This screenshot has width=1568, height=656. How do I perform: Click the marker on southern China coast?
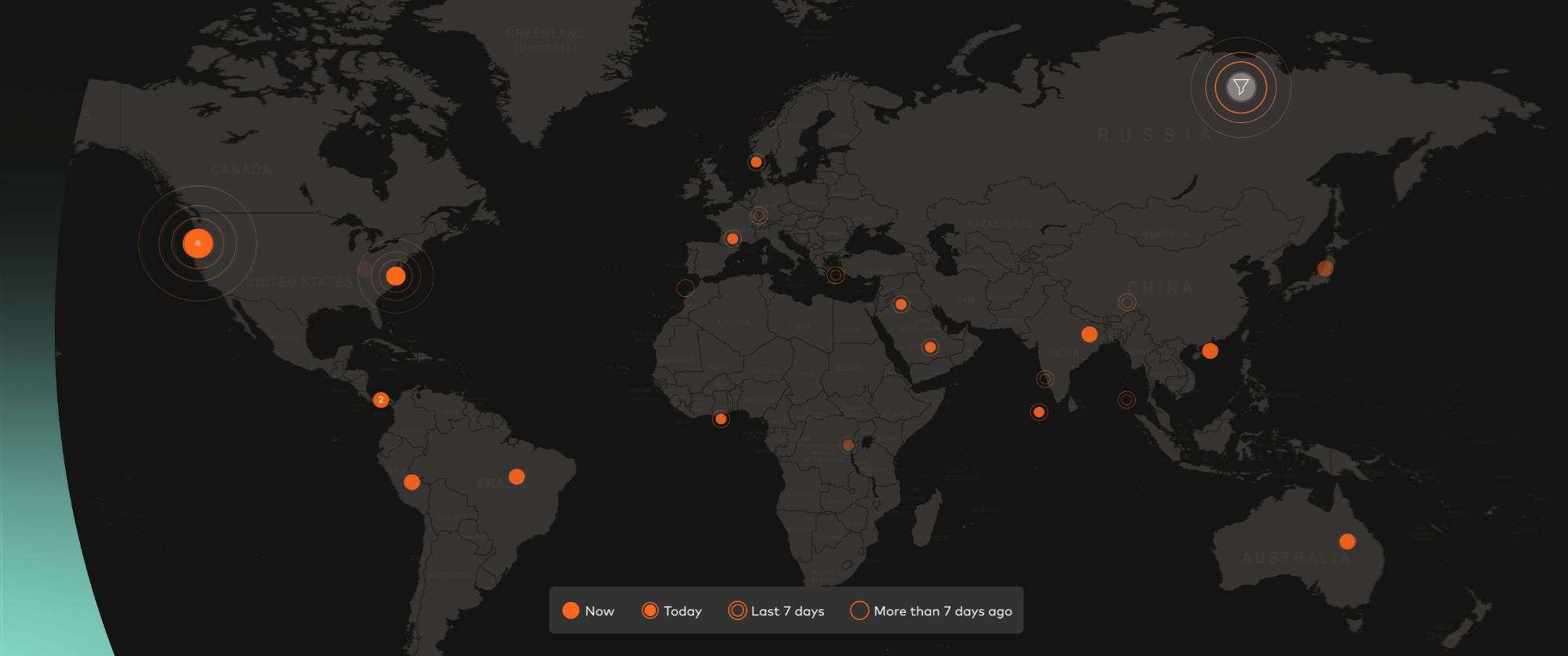click(1210, 350)
